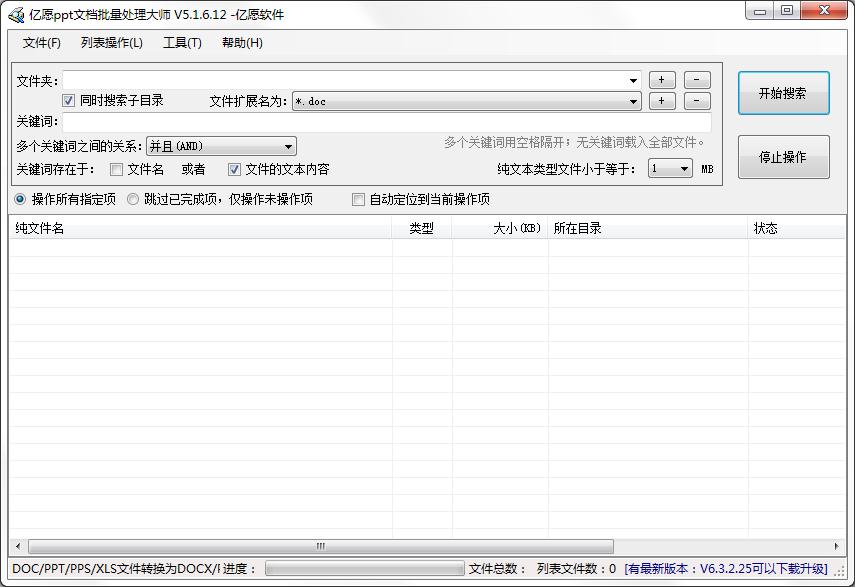Image resolution: width=855 pixels, height=587 pixels.
Task: Open the 工具(T) menu
Action: tap(182, 43)
